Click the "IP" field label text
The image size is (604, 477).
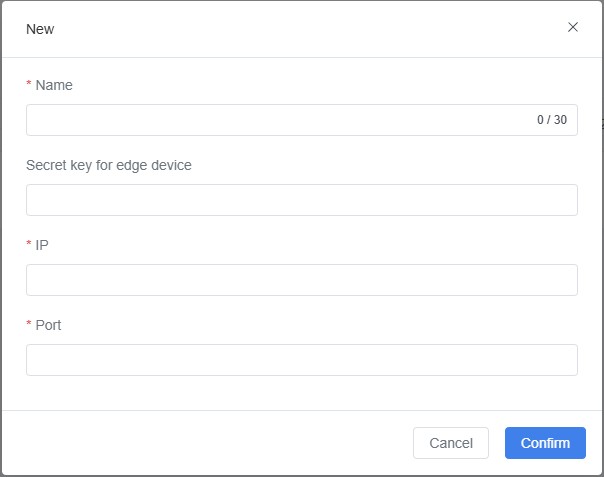point(42,245)
